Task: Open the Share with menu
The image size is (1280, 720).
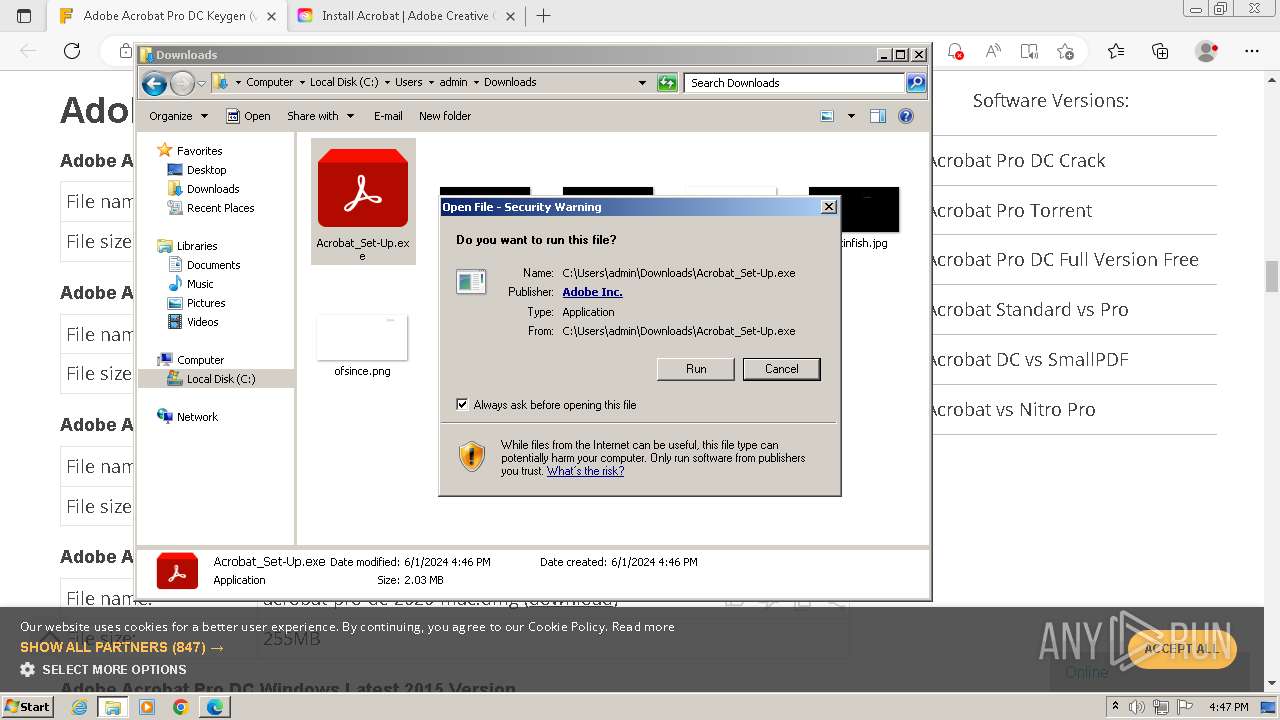Action: coord(320,116)
